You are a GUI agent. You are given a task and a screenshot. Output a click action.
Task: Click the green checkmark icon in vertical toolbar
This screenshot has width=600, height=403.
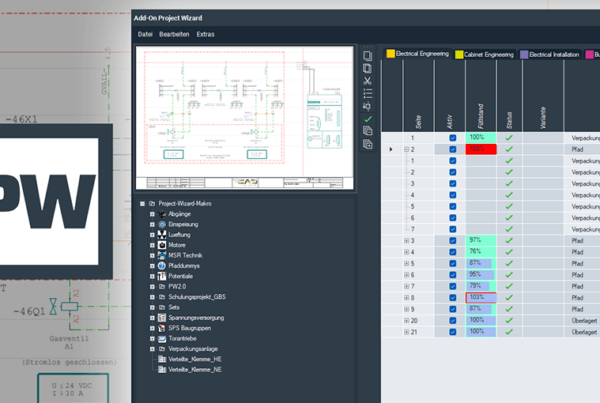pos(368,118)
